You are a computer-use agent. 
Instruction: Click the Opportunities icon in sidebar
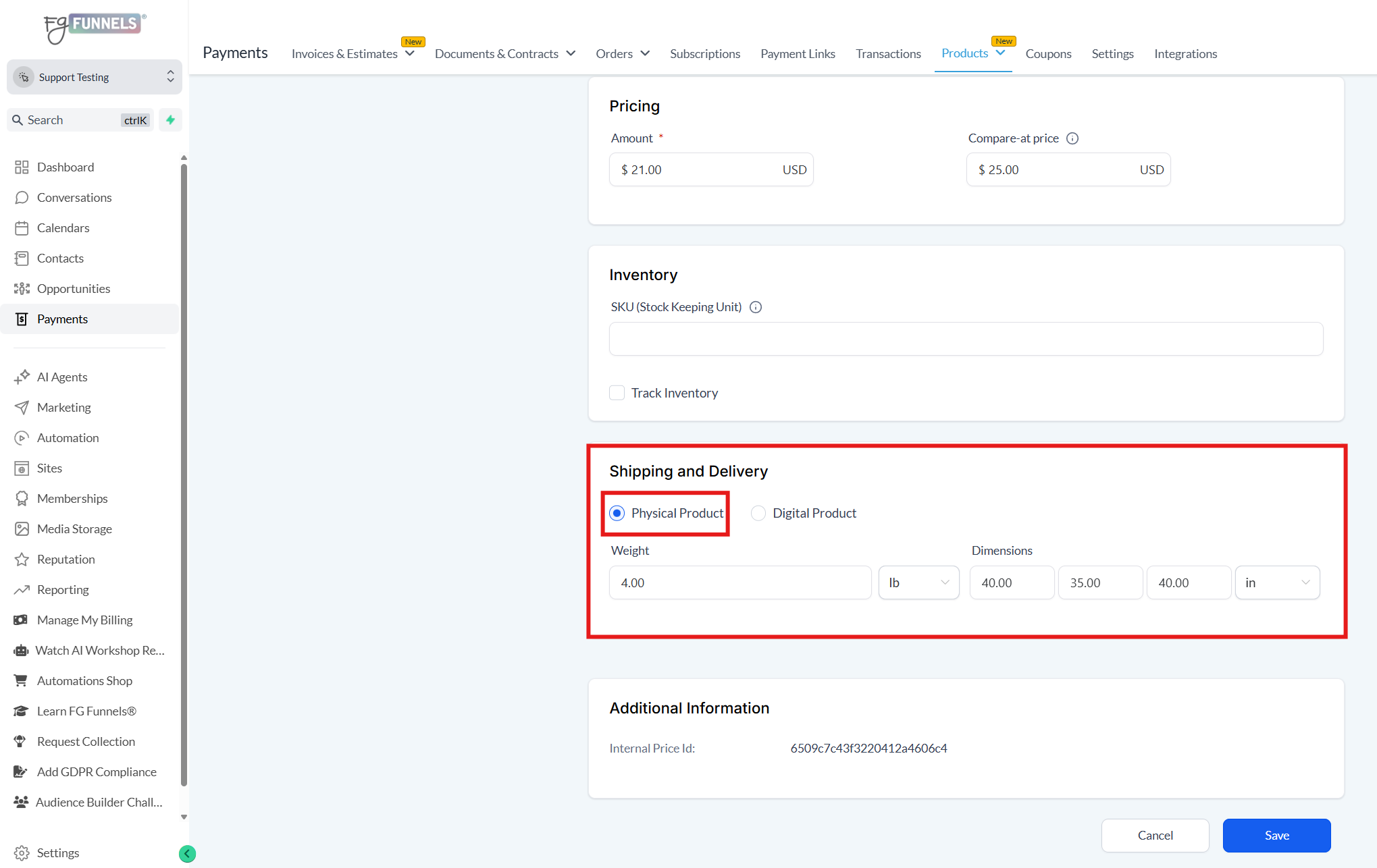[x=22, y=289]
